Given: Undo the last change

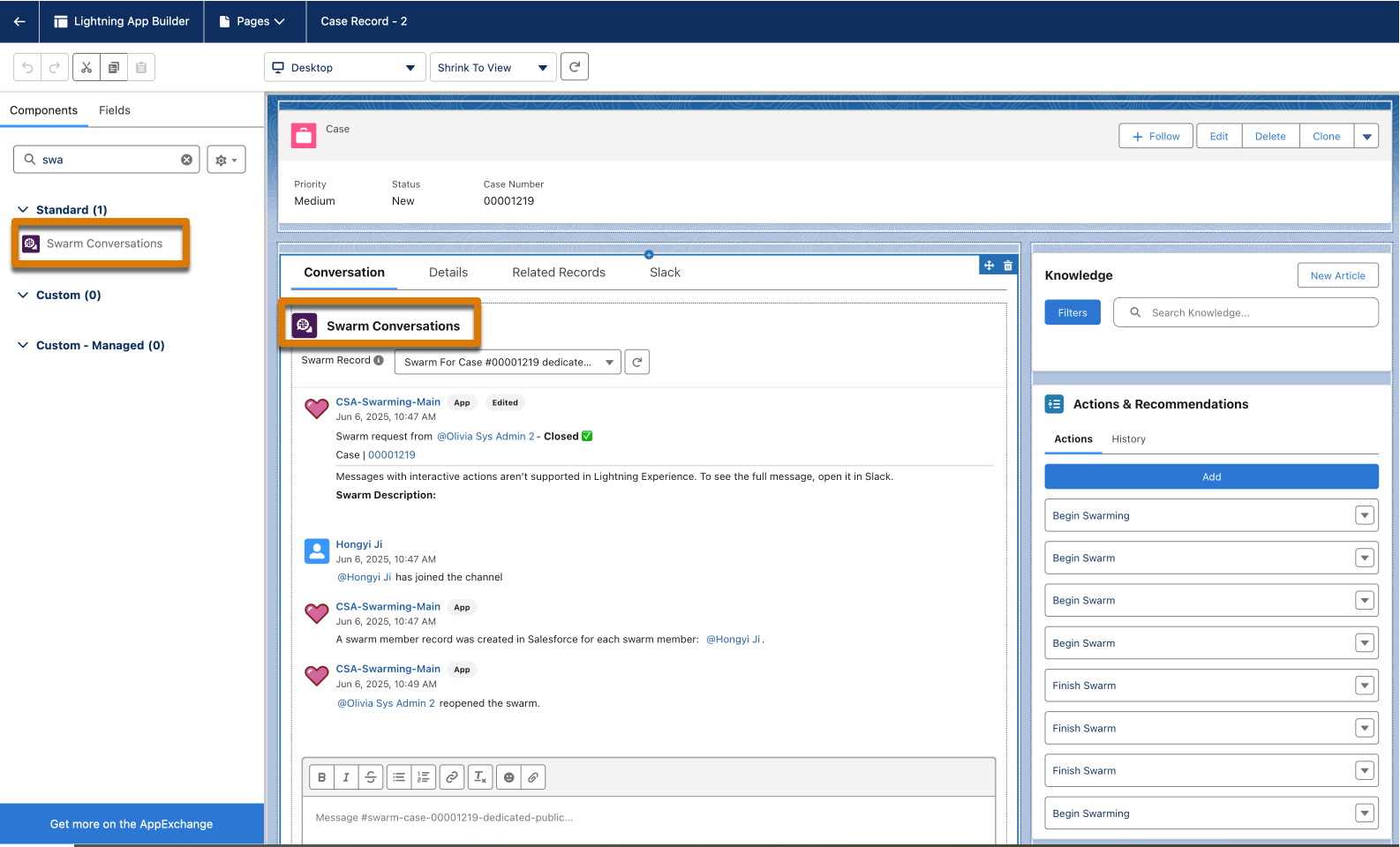Looking at the screenshot, I should pos(27,67).
